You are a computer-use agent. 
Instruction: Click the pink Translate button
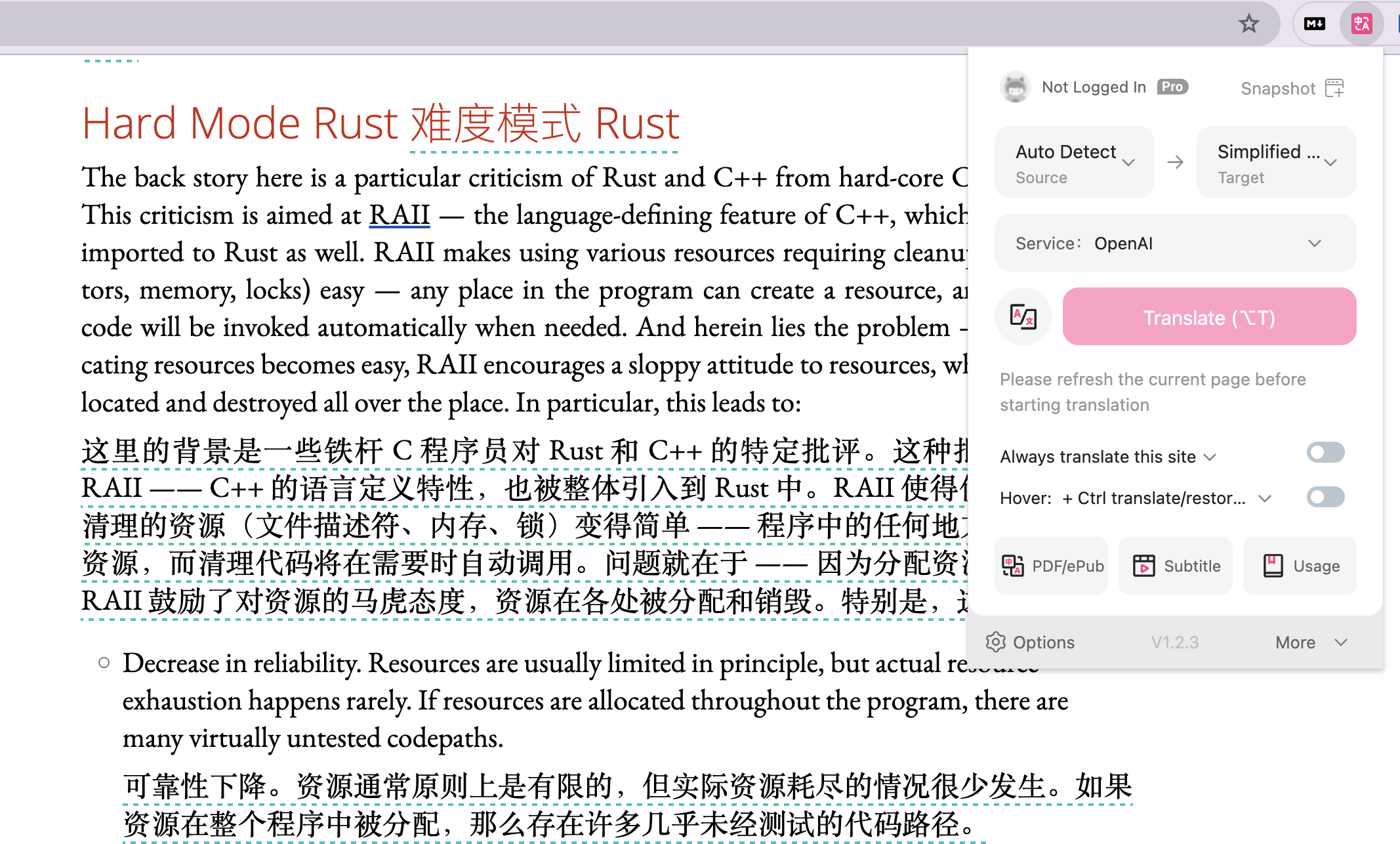tap(1209, 317)
